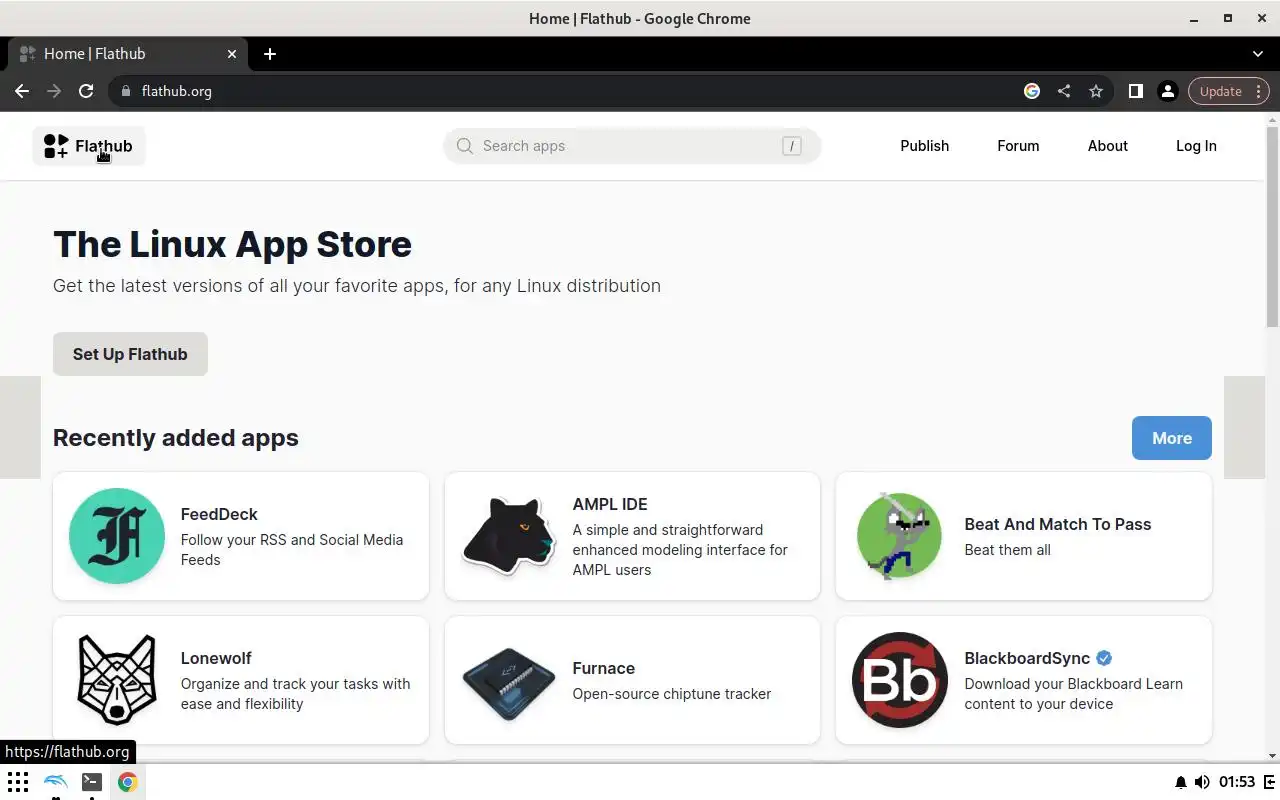Open the application grid launcher in the taskbar

click(18, 782)
